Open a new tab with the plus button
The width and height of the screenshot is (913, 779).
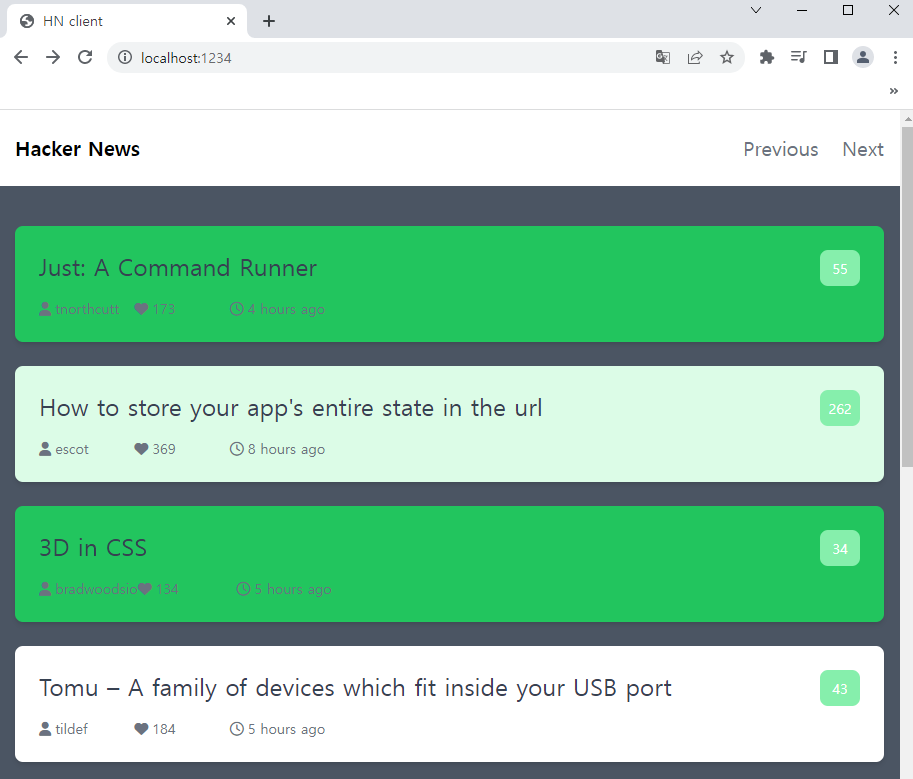pyautogui.click(x=268, y=22)
